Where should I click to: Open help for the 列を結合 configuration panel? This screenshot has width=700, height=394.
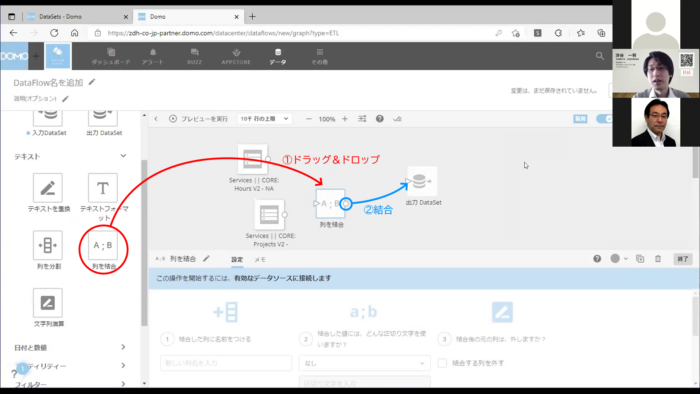[597, 259]
